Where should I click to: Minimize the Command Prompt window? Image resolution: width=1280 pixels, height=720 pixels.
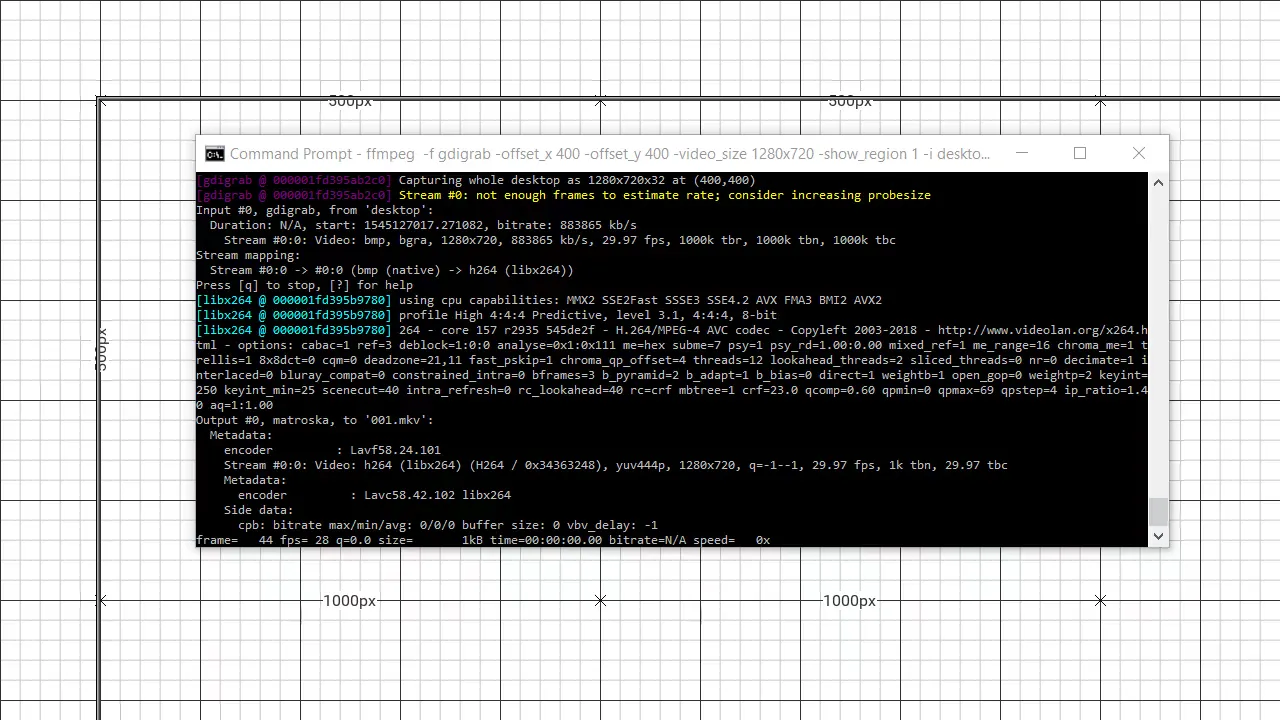pos(1021,153)
